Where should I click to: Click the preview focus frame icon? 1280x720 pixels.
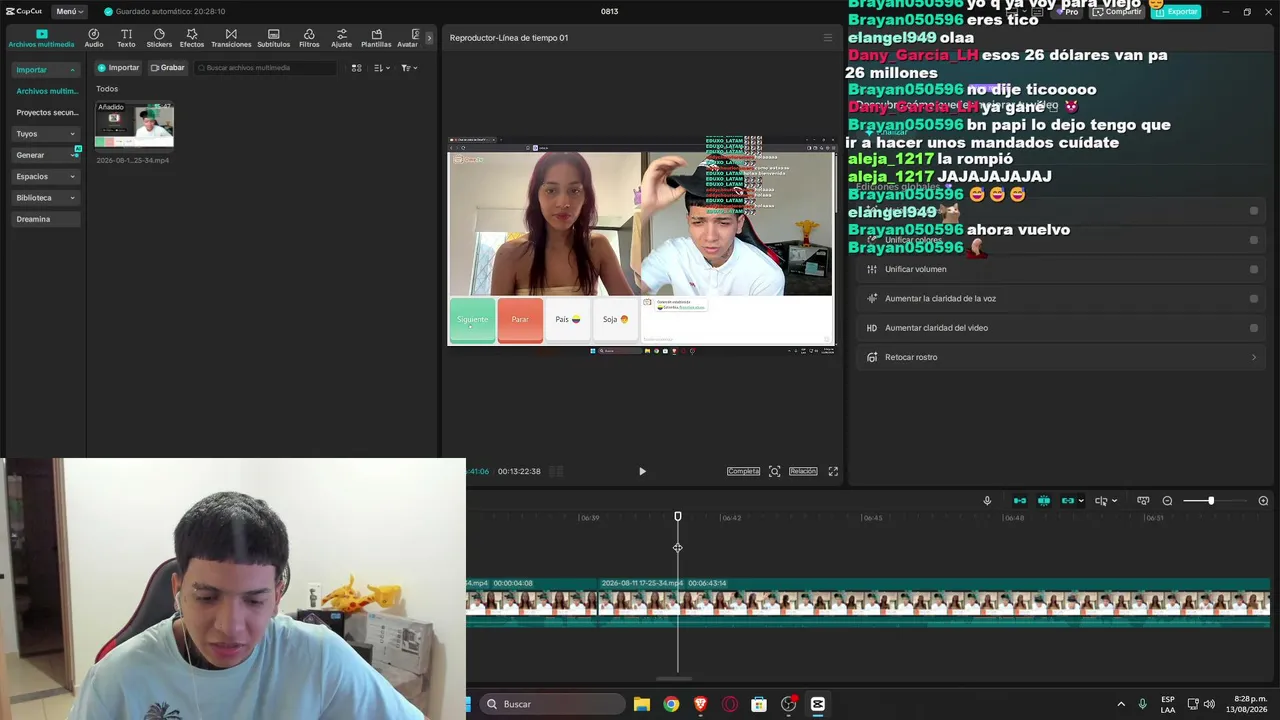click(x=774, y=471)
